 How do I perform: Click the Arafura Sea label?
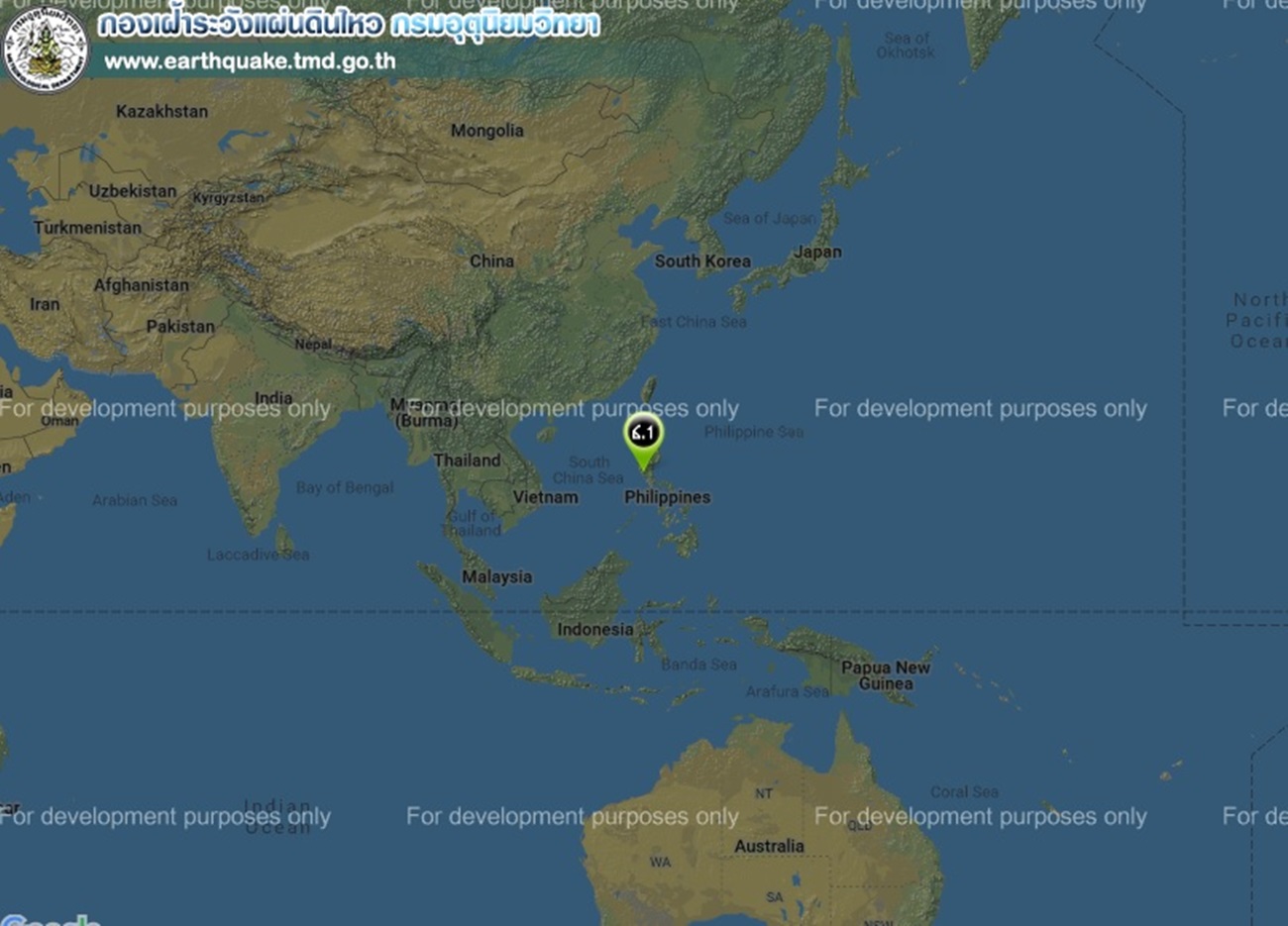click(788, 691)
